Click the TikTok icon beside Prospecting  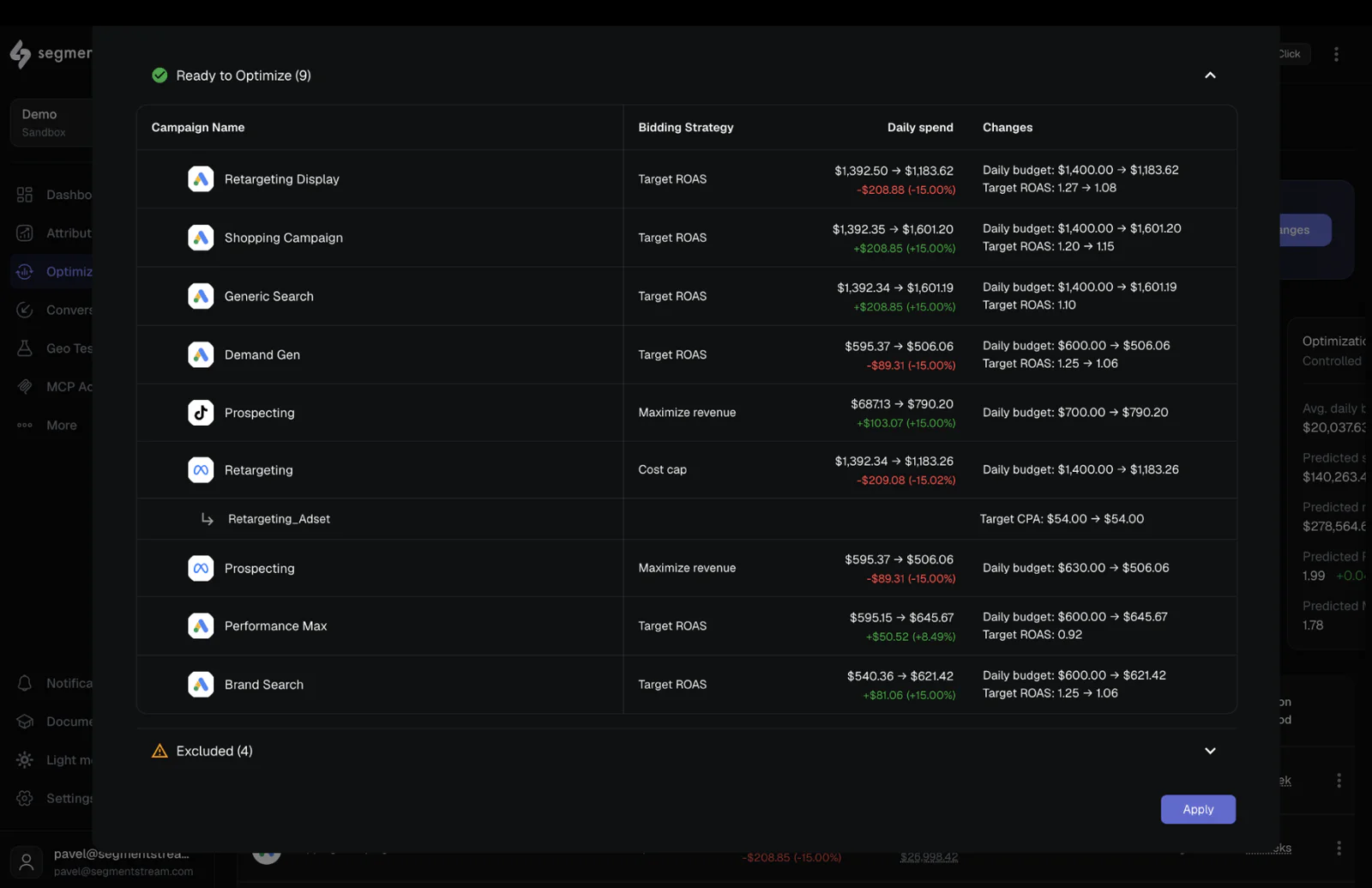coord(201,413)
